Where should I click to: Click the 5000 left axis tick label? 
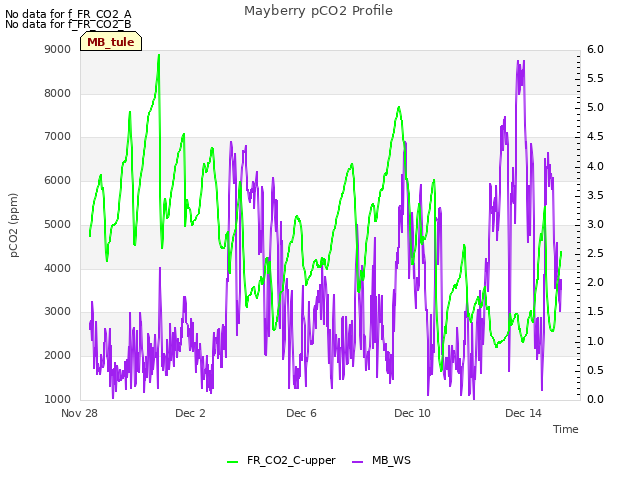pyautogui.click(x=58, y=224)
